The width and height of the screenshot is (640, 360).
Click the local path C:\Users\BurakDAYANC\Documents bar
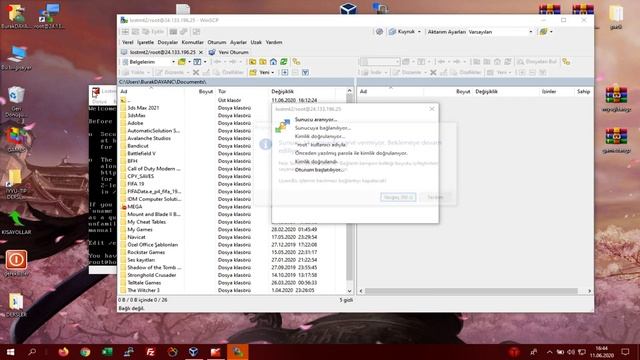click(236, 82)
